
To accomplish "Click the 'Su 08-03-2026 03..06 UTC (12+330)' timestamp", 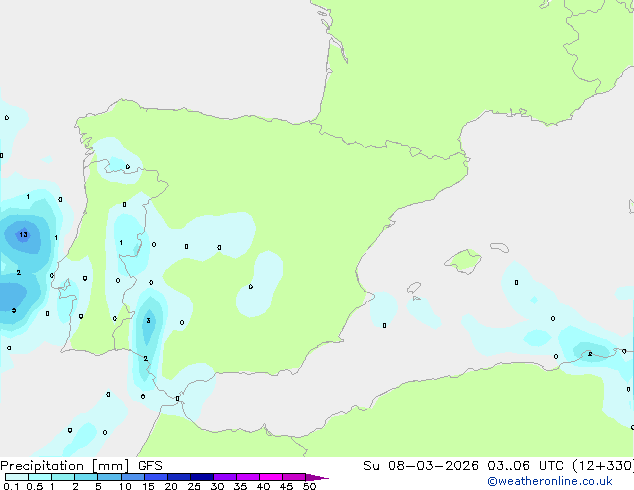I will (498, 466).
